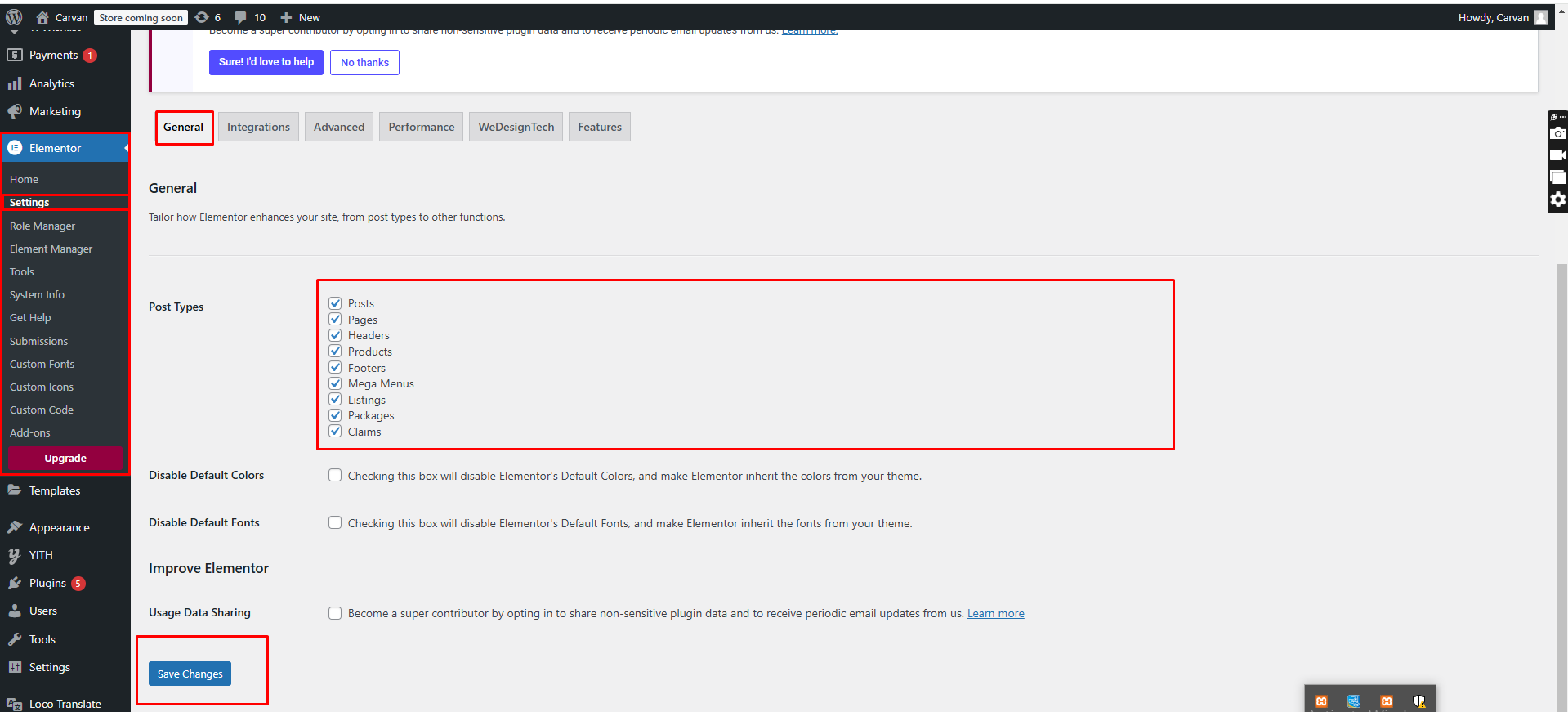Click the WordPress logo icon
The width and height of the screenshot is (1568, 712).
pos(14,17)
